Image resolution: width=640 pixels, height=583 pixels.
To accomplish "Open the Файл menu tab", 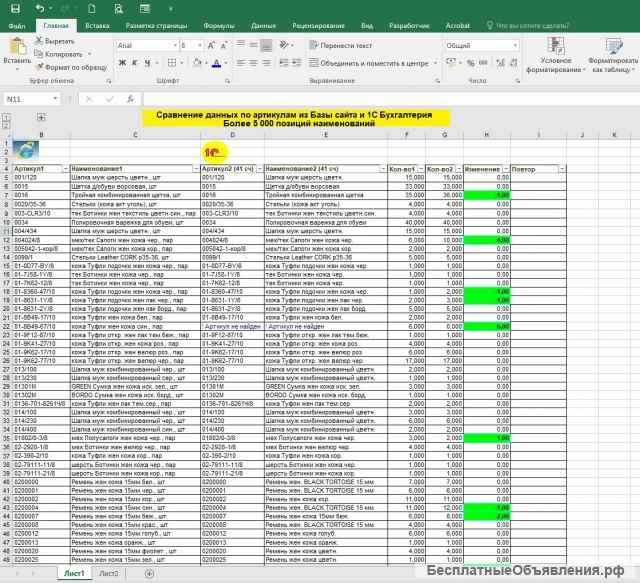I will click(17, 26).
